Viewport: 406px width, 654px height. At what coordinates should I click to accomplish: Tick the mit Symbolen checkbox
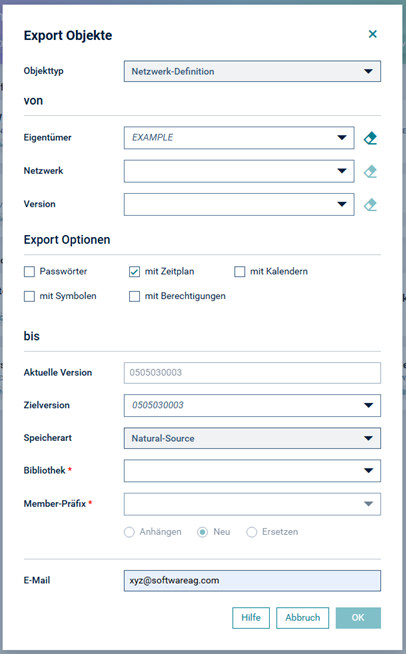(29, 297)
